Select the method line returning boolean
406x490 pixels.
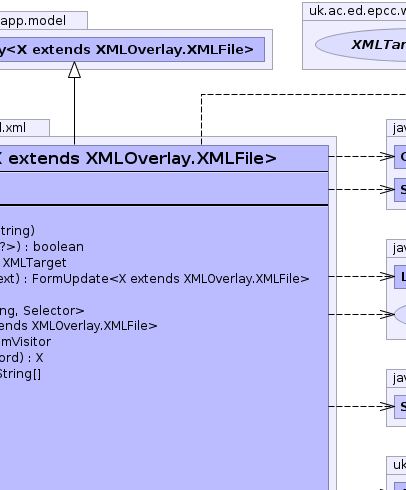(42, 247)
